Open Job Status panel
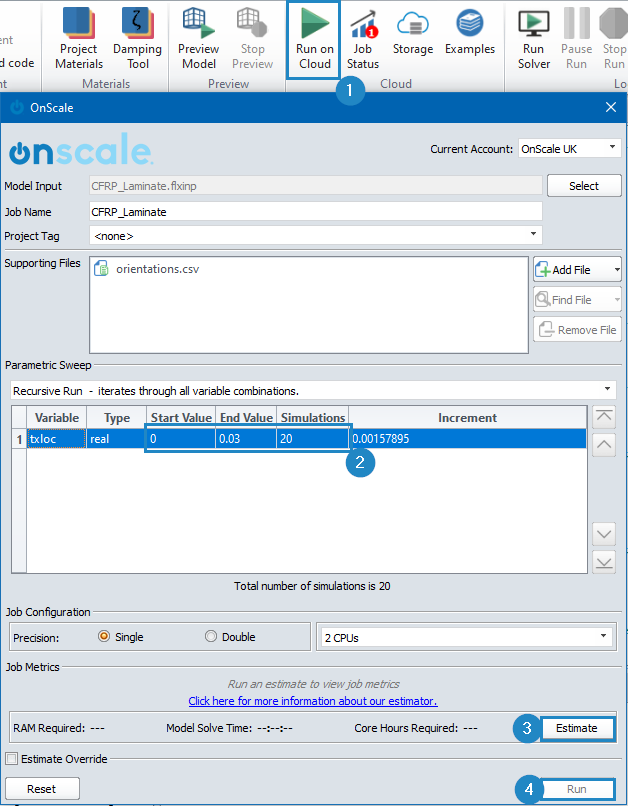 363,40
